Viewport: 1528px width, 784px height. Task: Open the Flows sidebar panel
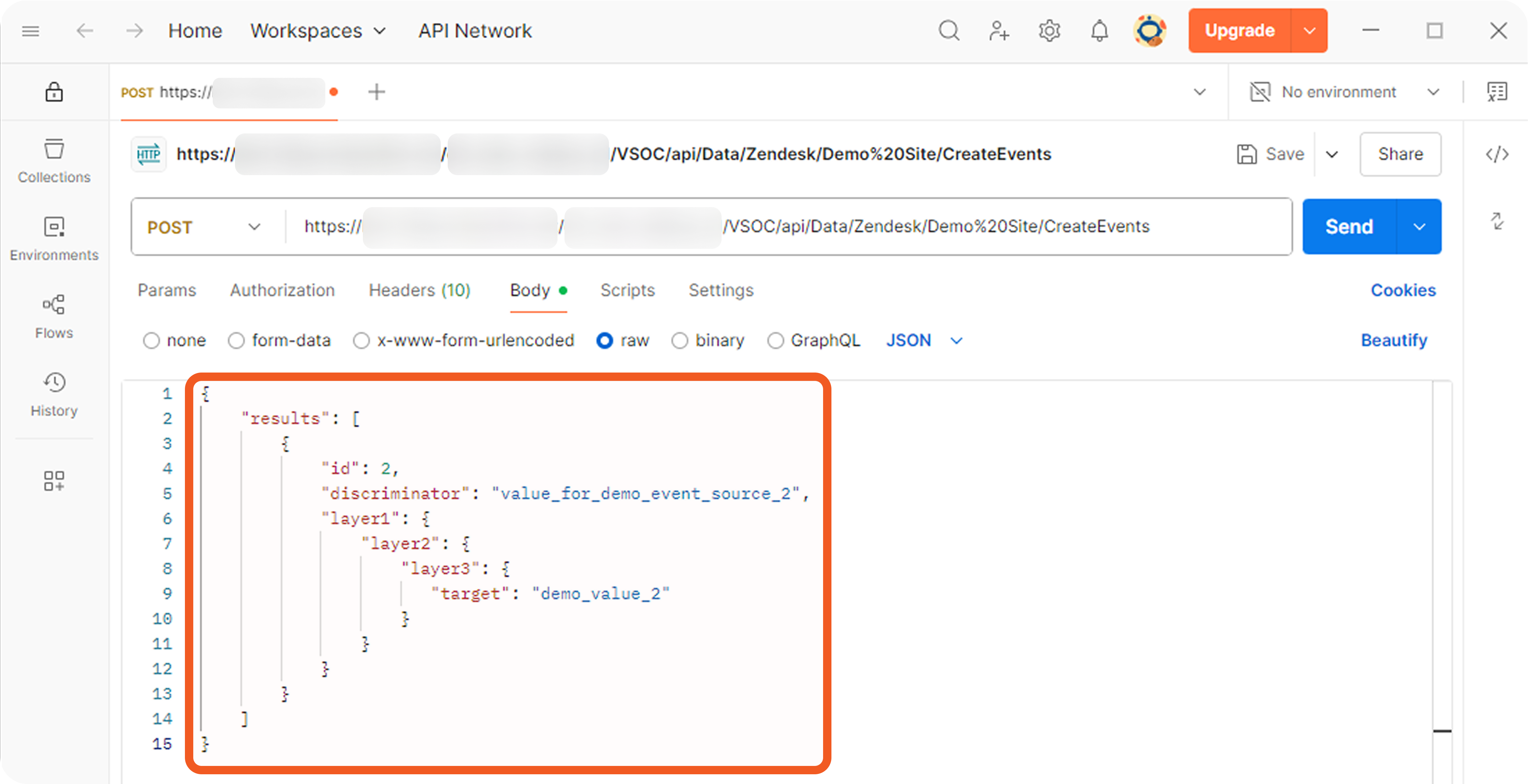54,316
